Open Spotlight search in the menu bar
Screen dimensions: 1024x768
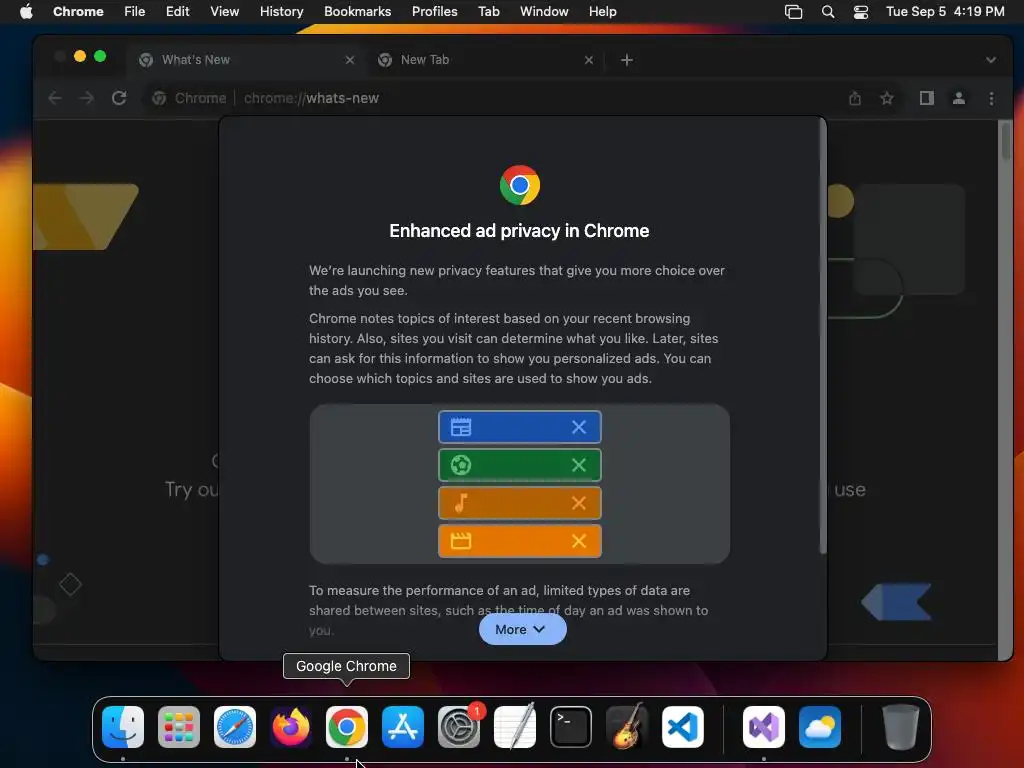point(827,12)
